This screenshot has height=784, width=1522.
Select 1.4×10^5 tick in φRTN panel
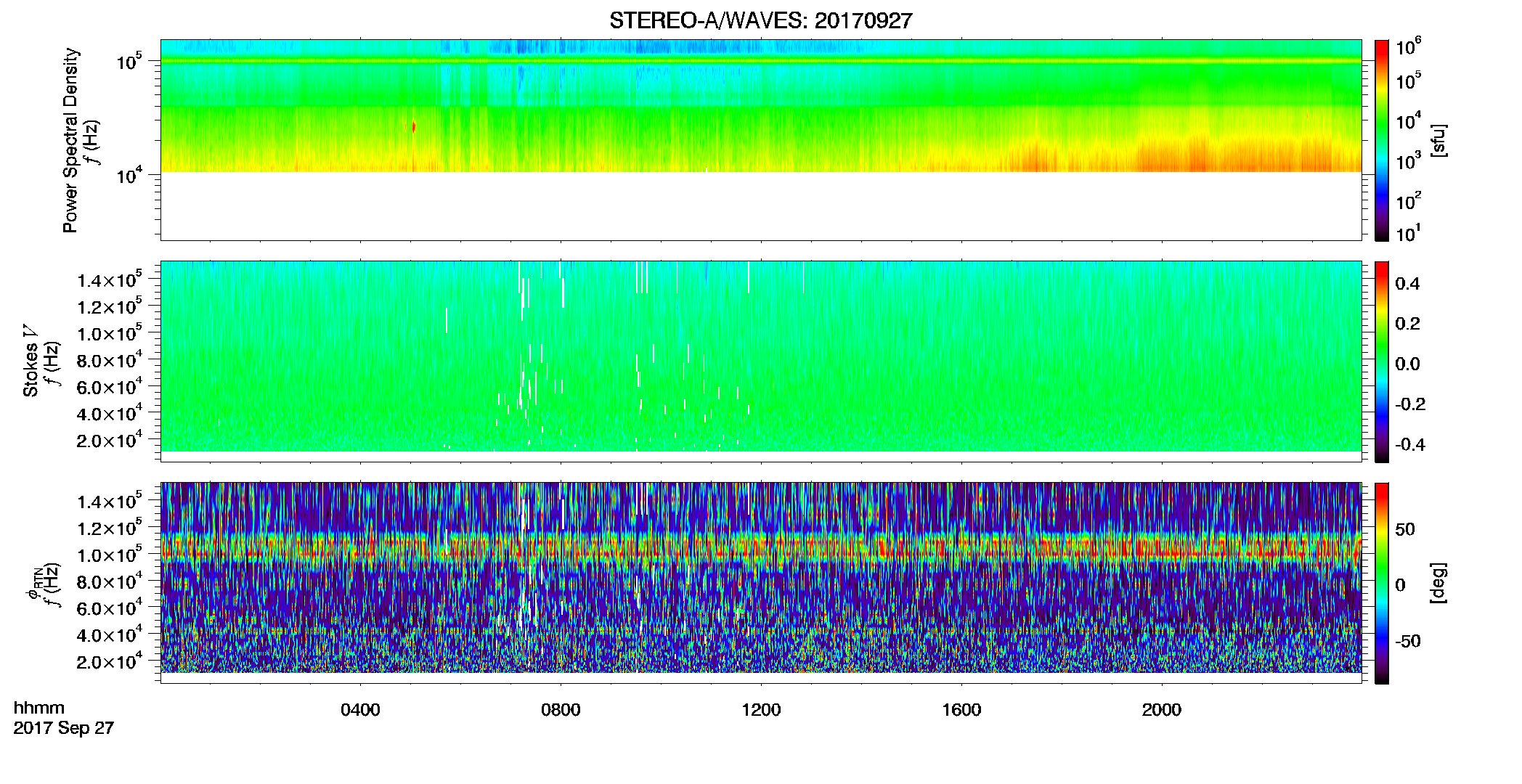pos(110,501)
